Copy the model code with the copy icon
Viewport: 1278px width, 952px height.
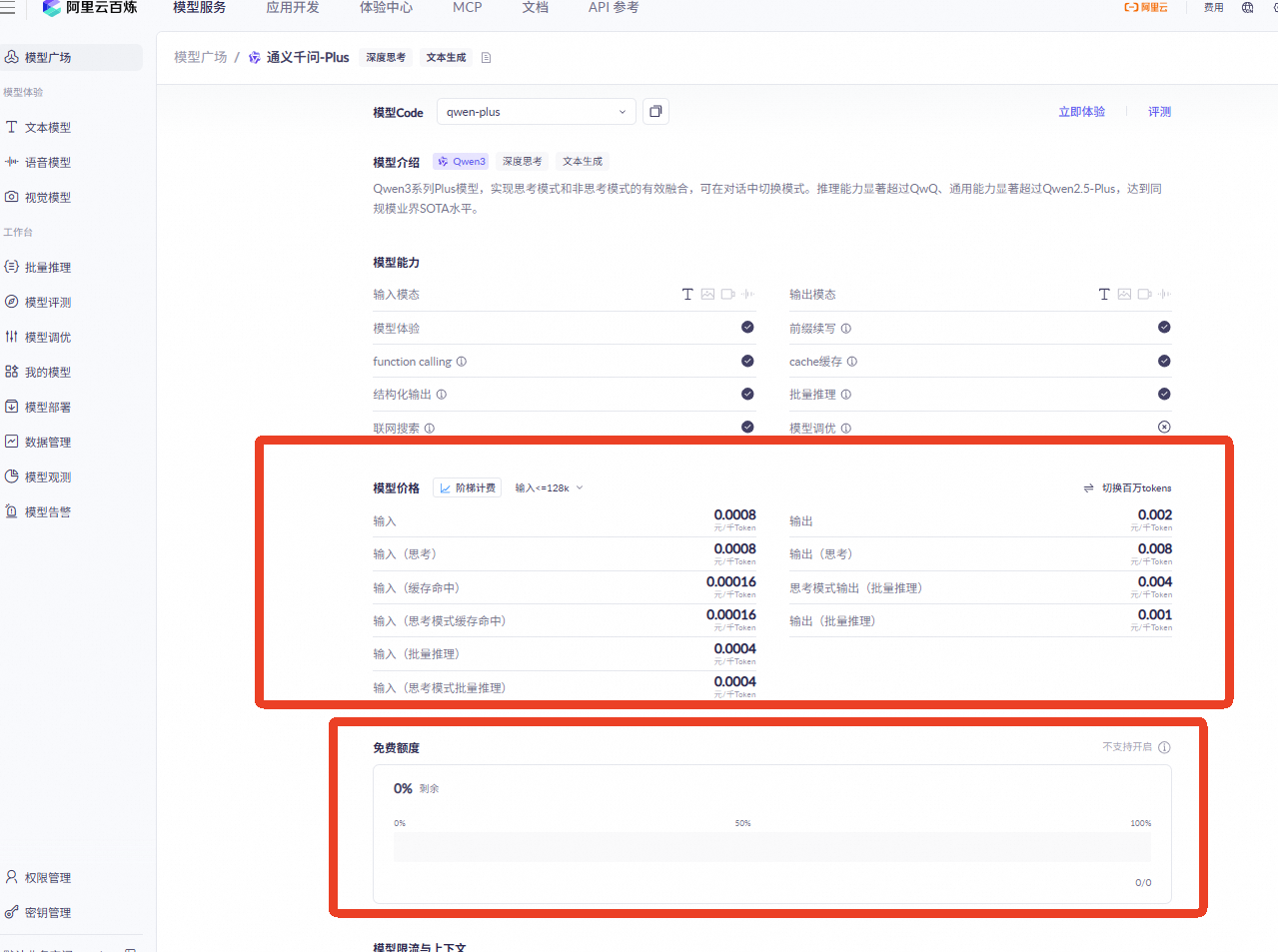click(655, 111)
